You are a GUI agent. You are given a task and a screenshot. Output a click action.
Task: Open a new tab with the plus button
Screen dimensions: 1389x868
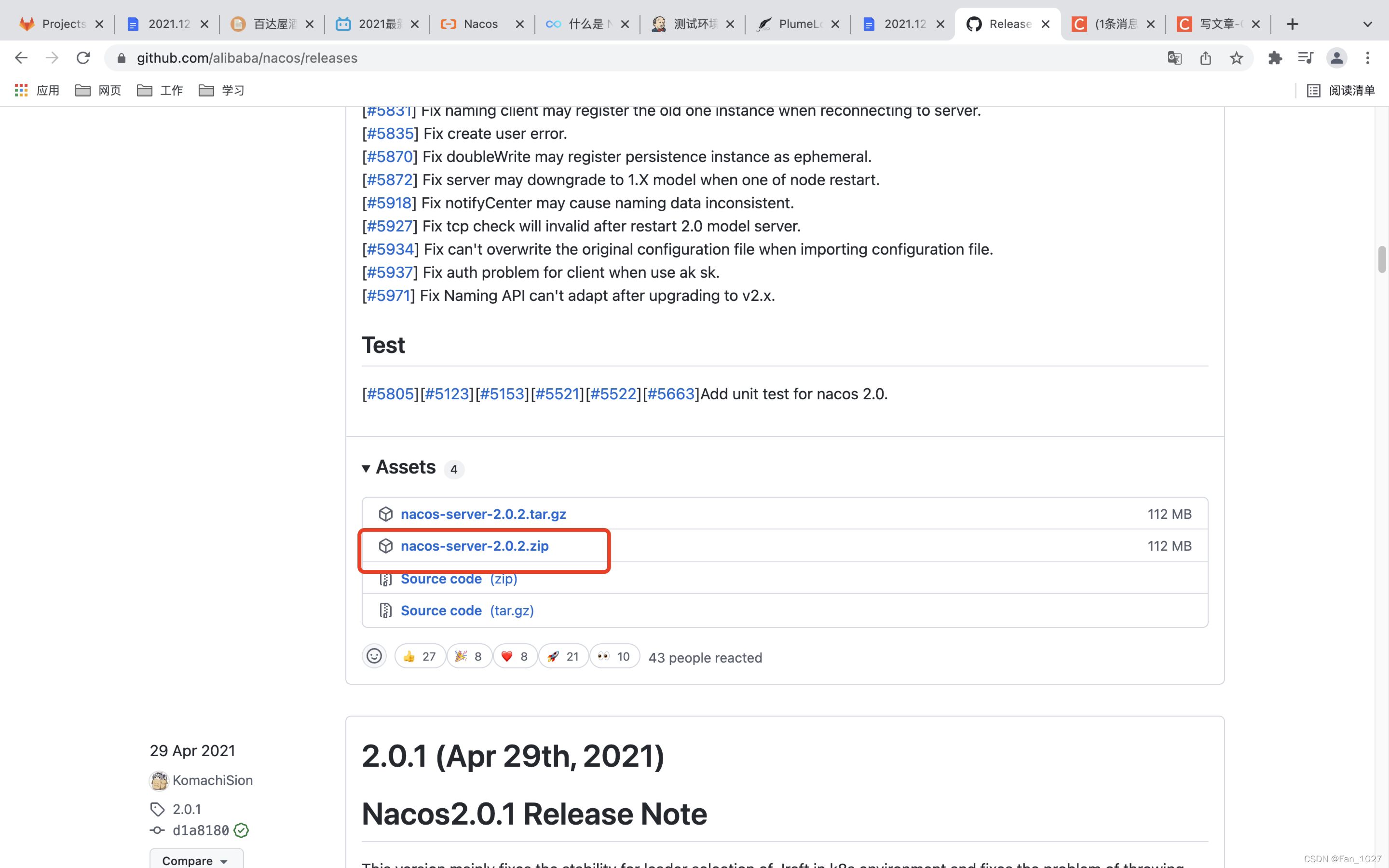pyautogui.click(x=1292, y=24)
